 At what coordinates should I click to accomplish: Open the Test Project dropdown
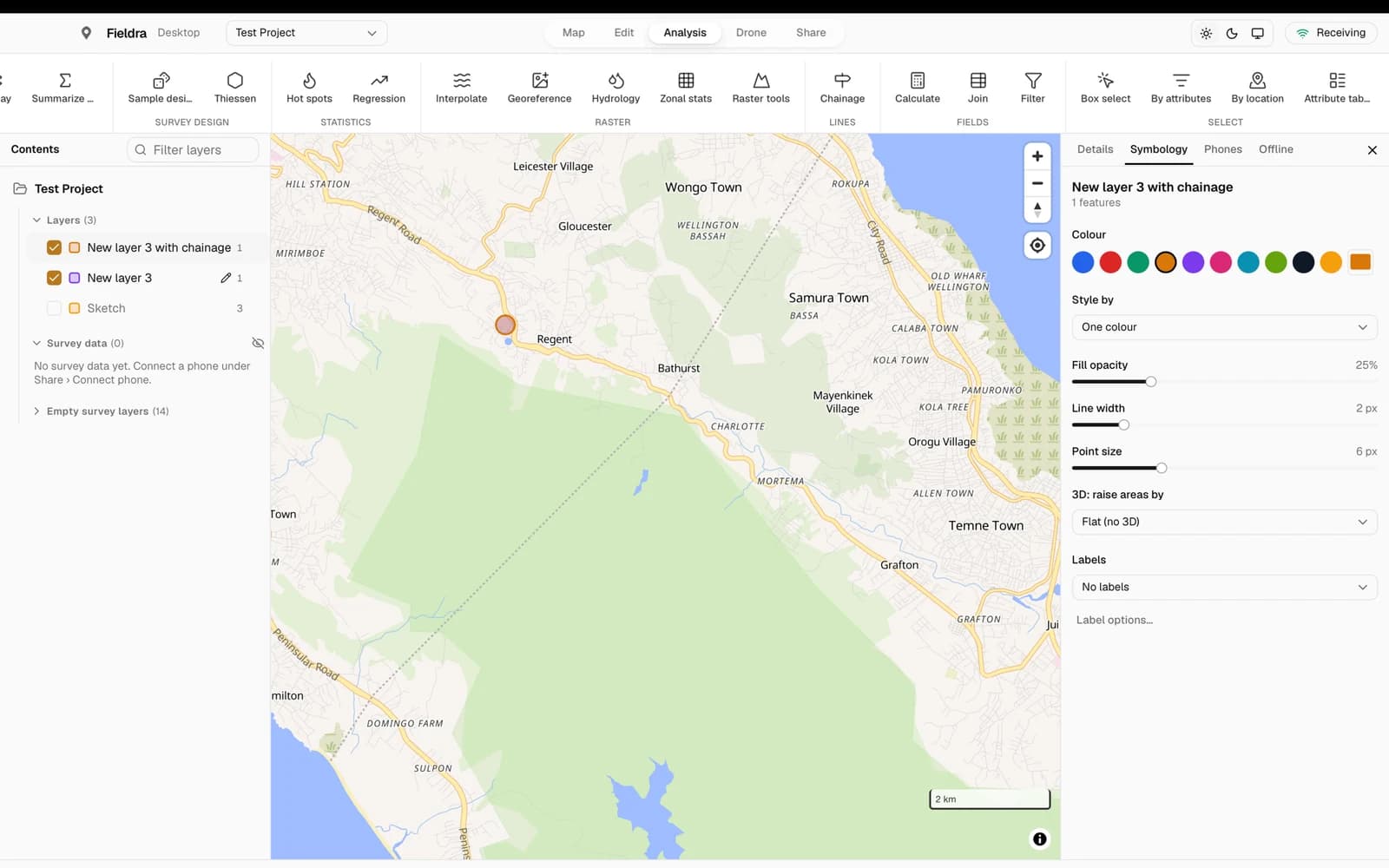coord(306,33)
